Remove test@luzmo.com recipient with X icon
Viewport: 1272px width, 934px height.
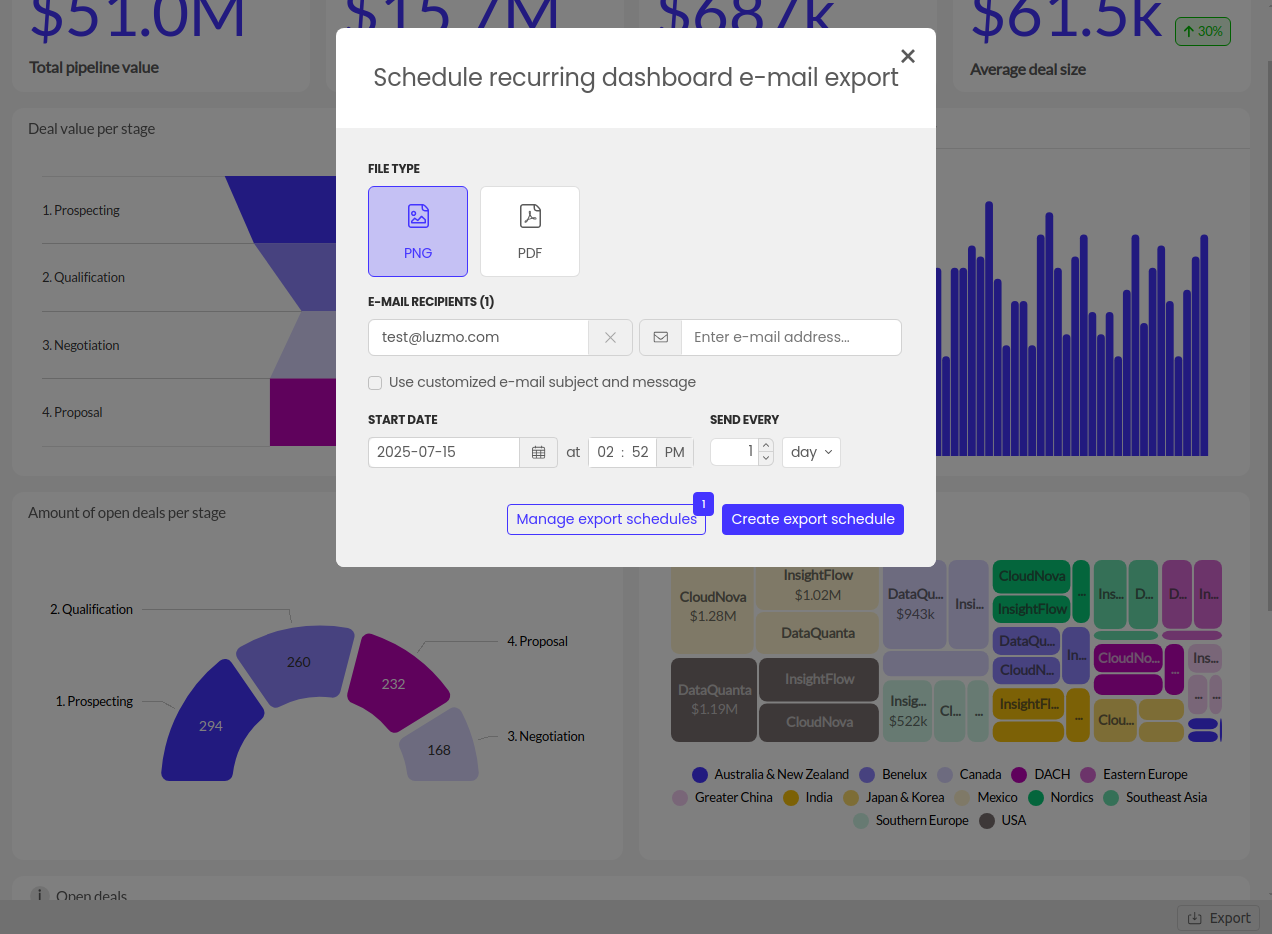610,338
